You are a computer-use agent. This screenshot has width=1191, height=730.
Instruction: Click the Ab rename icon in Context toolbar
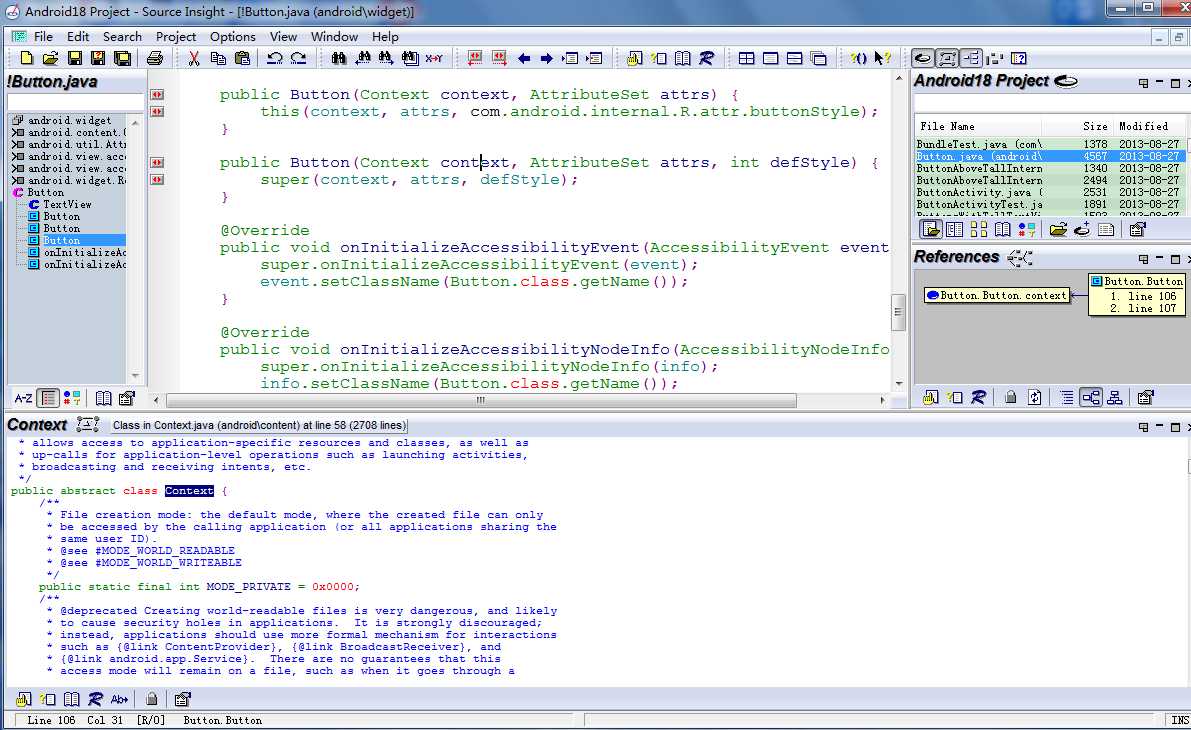click(119, 699)
